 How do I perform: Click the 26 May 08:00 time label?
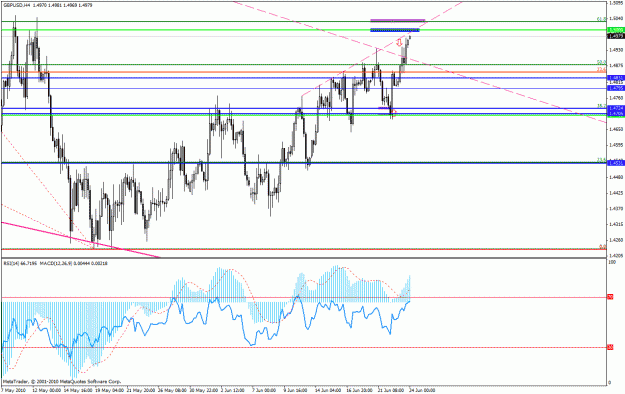[173, 390]
